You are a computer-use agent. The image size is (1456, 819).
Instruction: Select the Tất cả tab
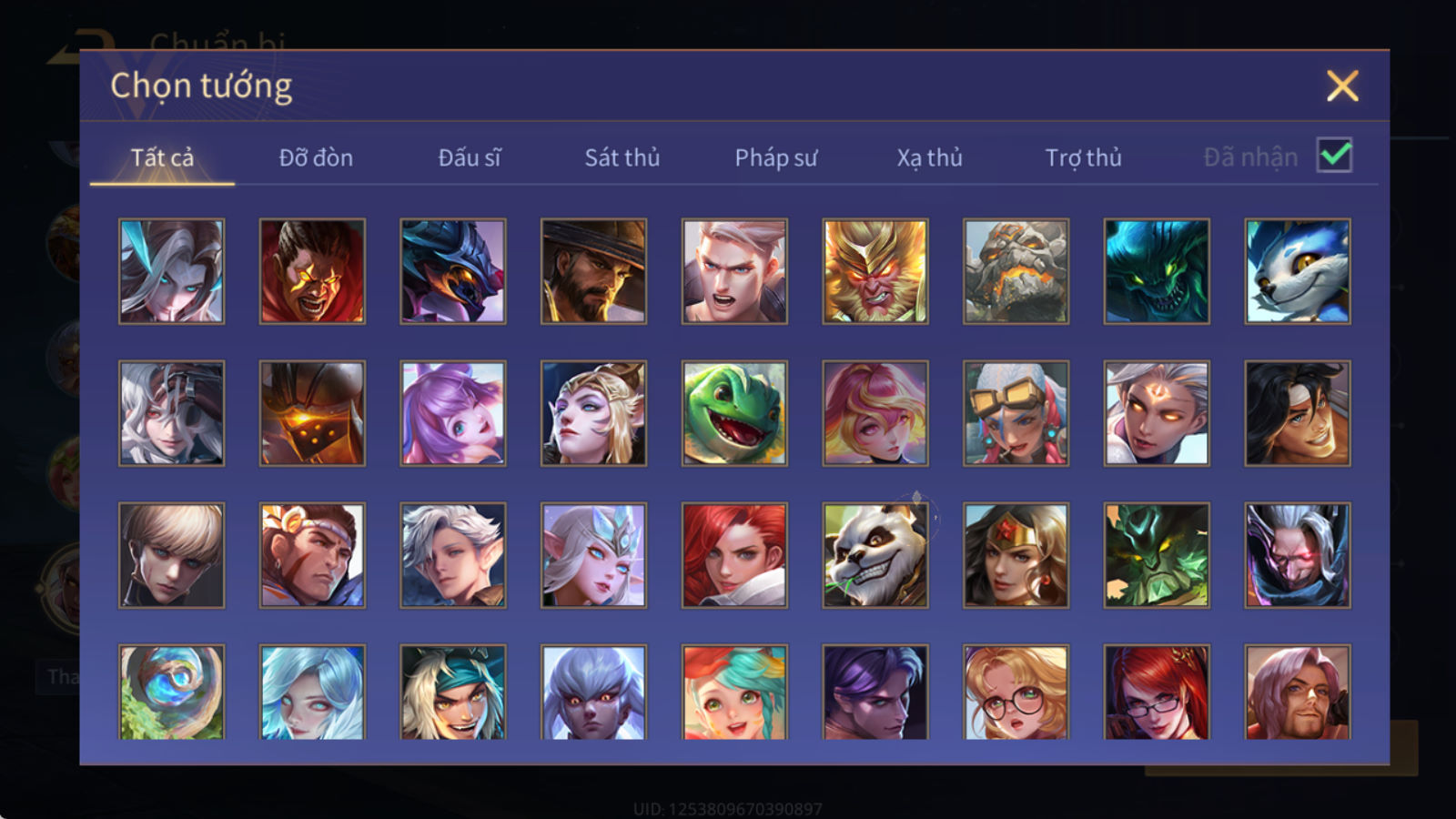click(162, 157)
